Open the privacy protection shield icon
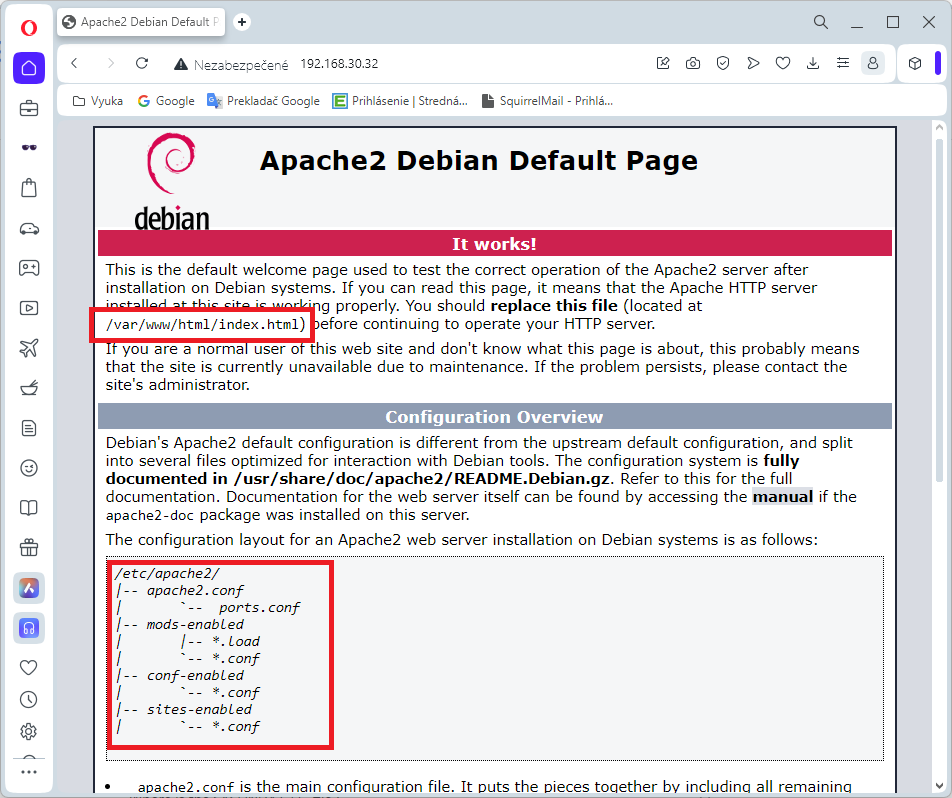952x798 pixels. pyautogui.click(x=722, y=64)
